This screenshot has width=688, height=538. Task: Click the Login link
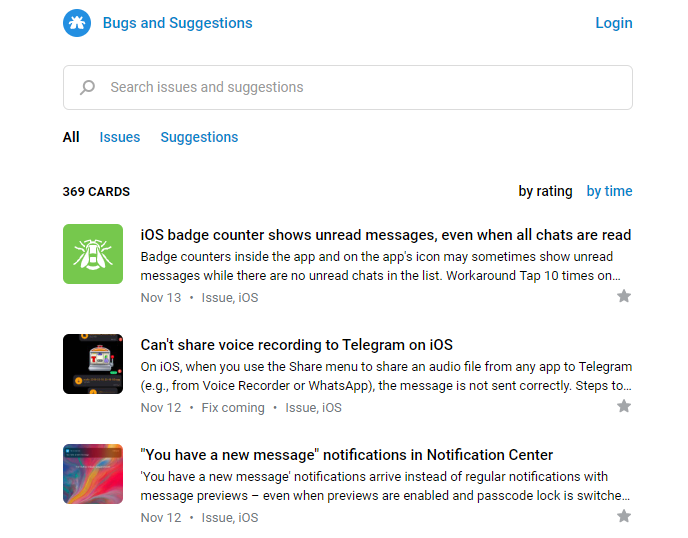(613, 23)
